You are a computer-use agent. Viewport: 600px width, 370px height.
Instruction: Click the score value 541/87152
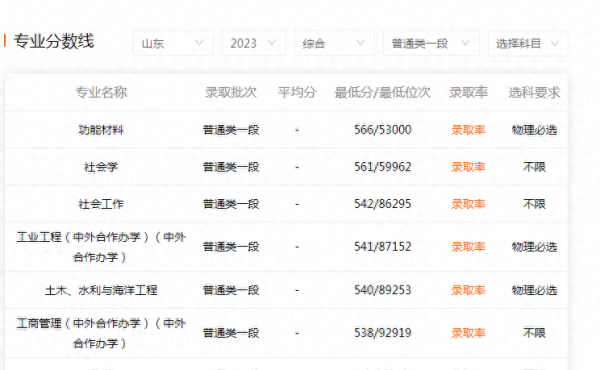click(383, 247)
